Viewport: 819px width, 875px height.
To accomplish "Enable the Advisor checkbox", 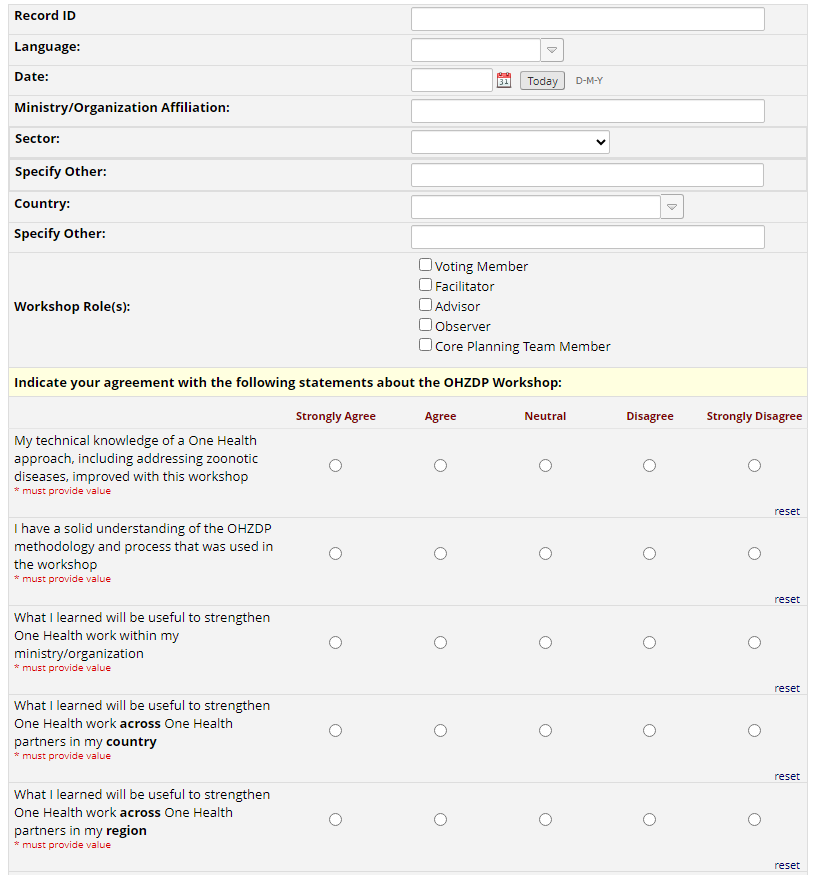I will tap(426, 305).
